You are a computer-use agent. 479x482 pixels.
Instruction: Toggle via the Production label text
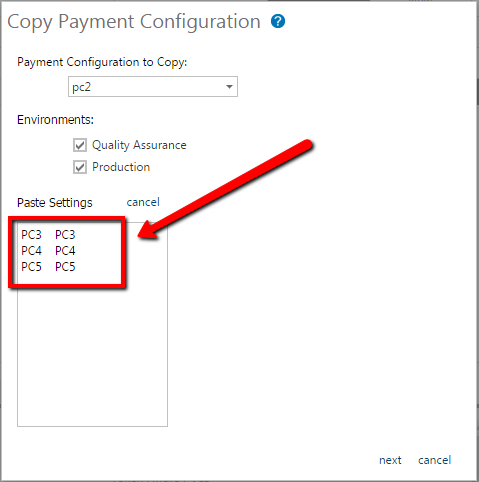(121, 167)
